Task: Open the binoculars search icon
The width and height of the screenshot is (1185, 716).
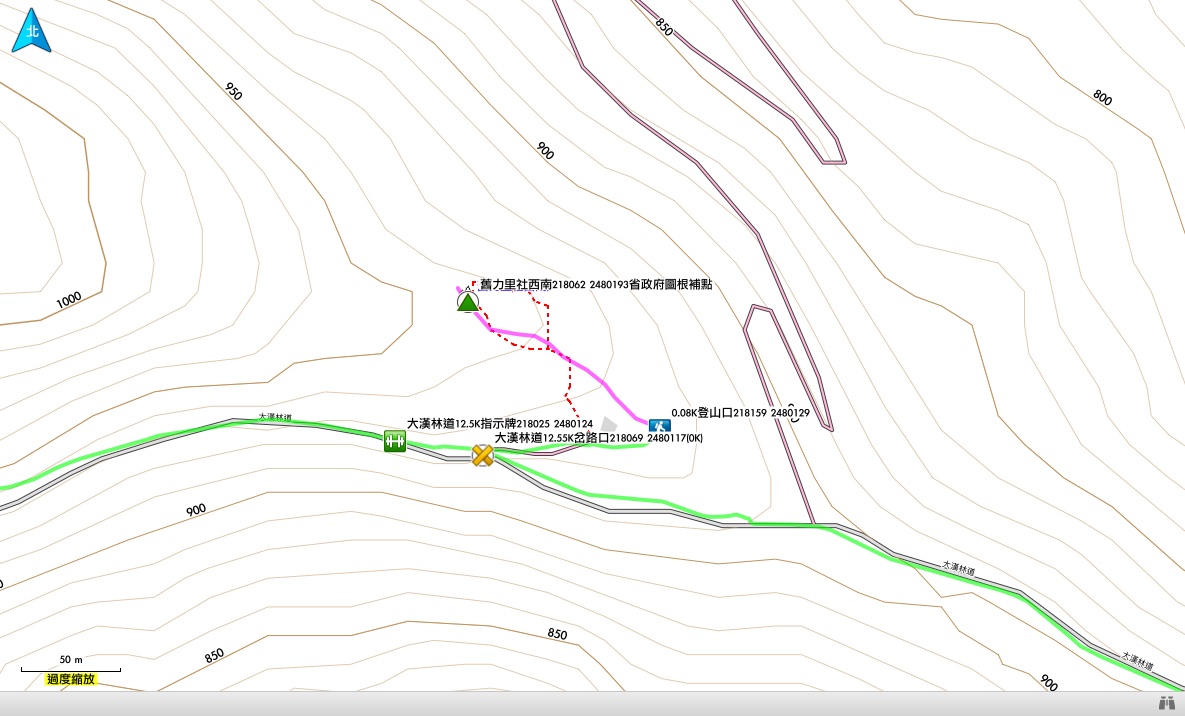Action: [1166, 704]
